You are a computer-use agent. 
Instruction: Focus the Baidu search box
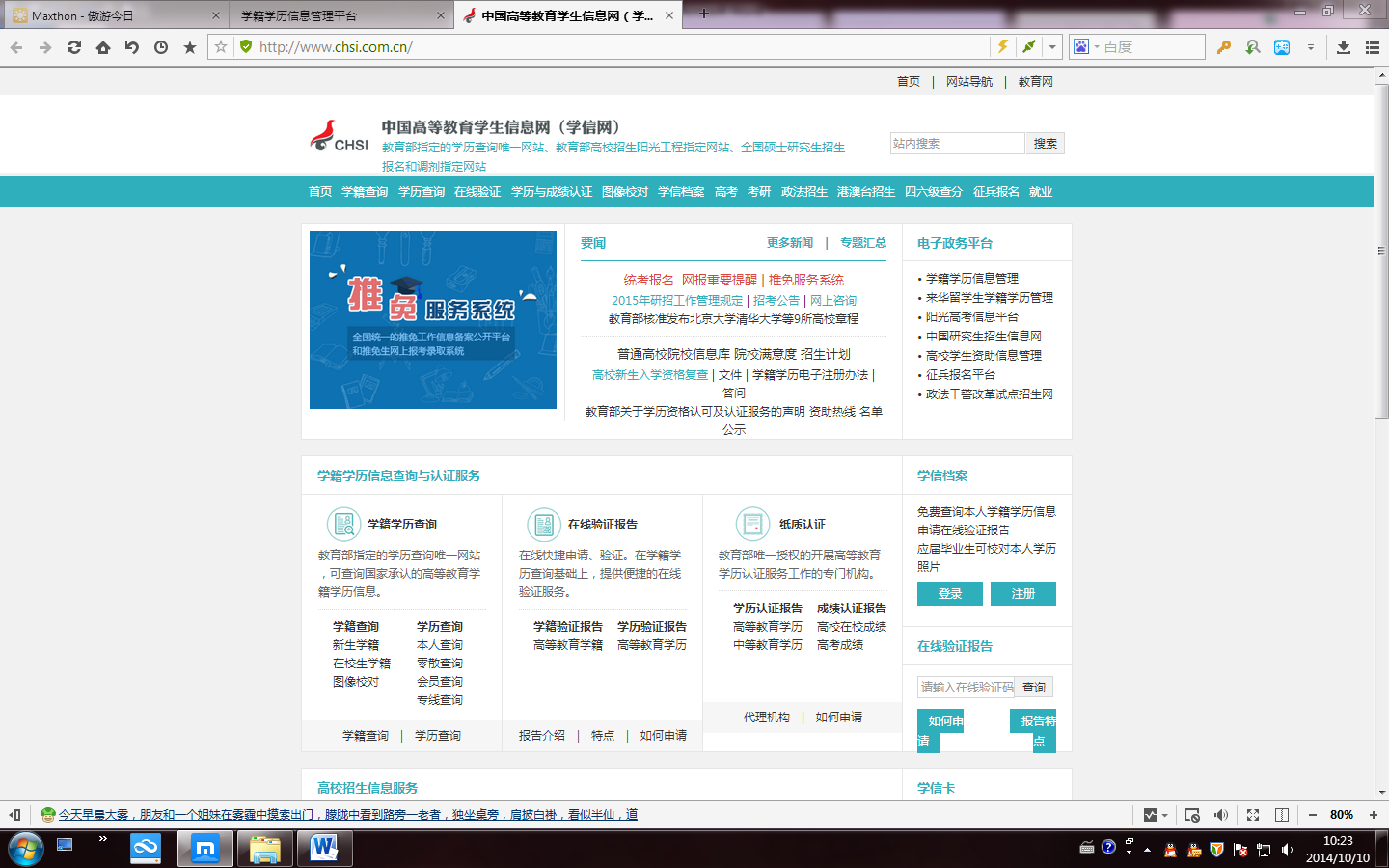(1152, 46)
